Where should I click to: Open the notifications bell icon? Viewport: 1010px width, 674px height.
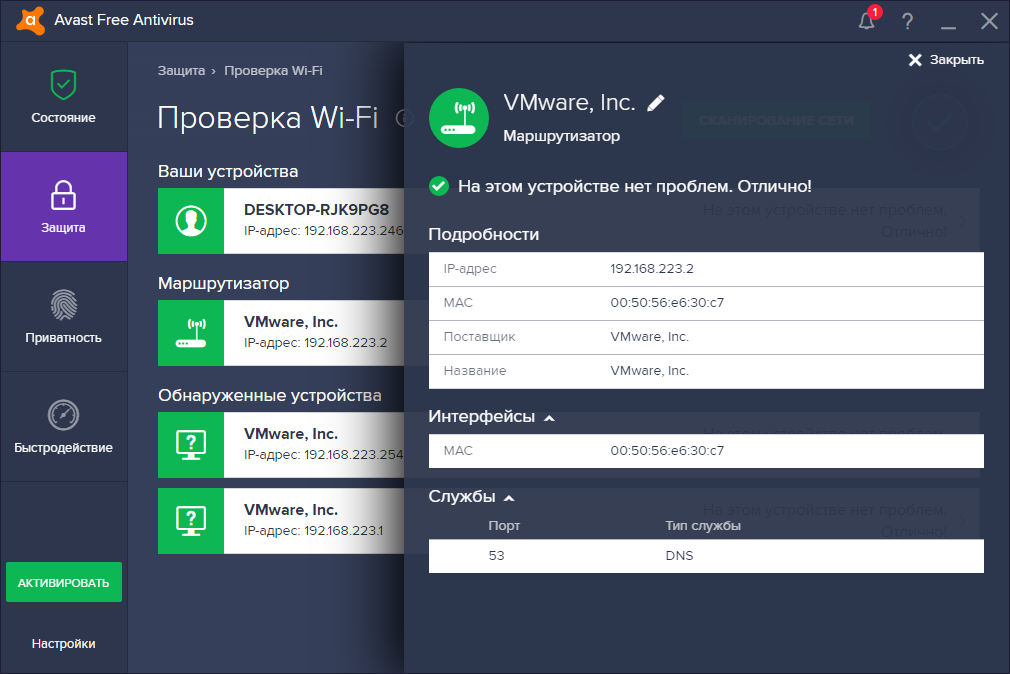[x=866, y=20]
